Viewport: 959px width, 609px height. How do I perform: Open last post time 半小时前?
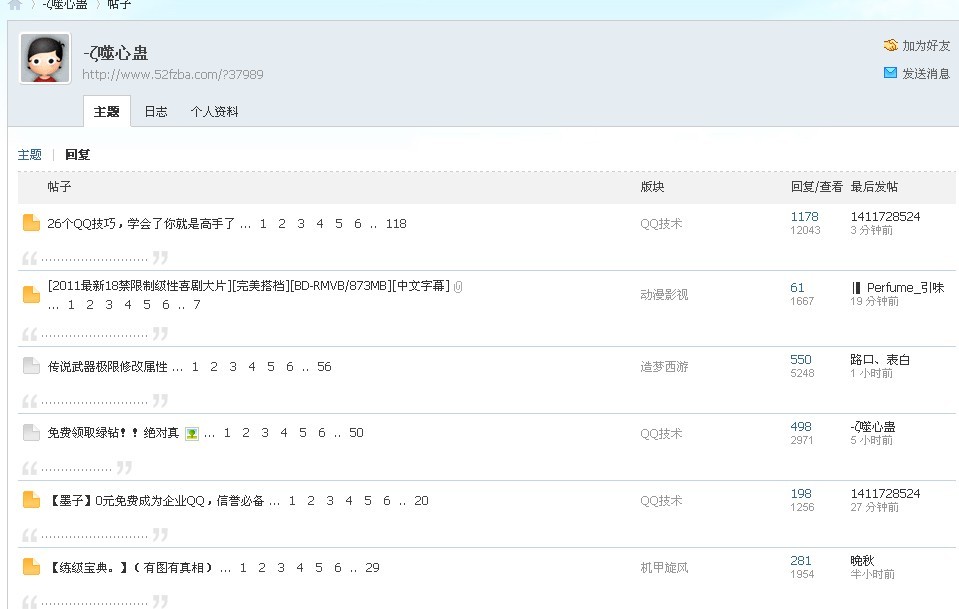point(873,574)
